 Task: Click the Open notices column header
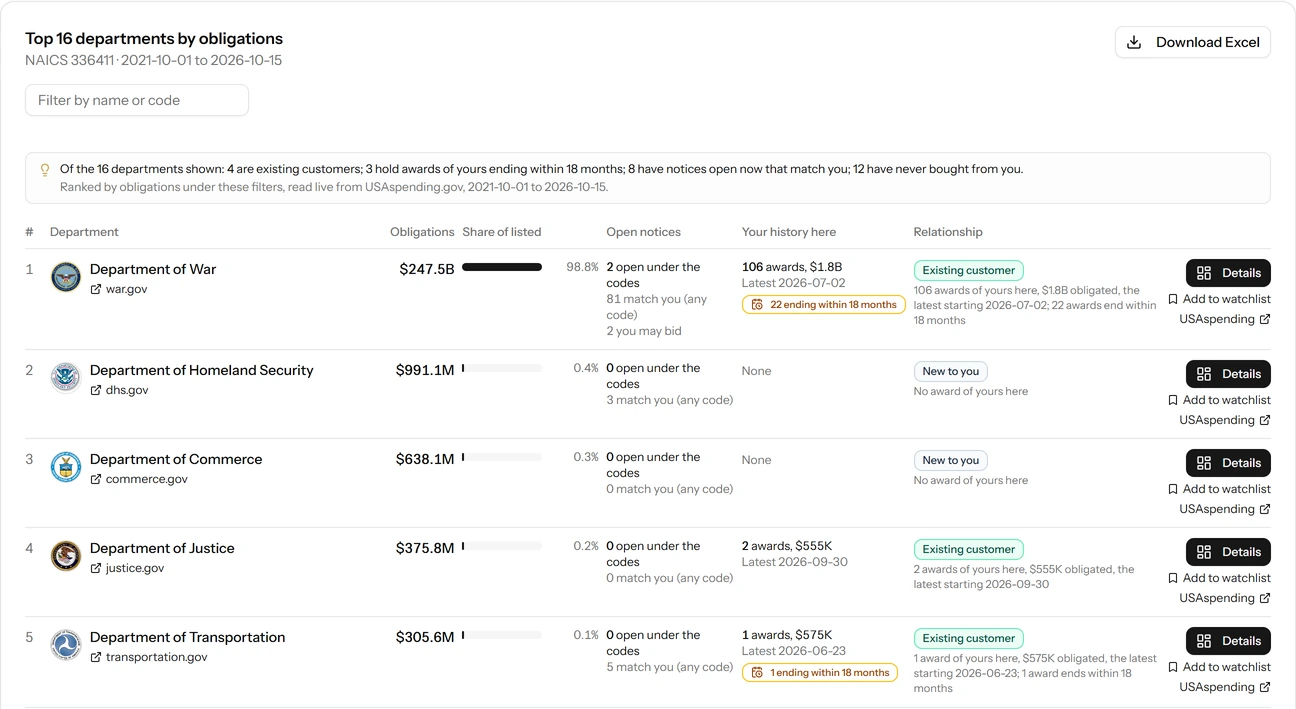click(643, 232)
